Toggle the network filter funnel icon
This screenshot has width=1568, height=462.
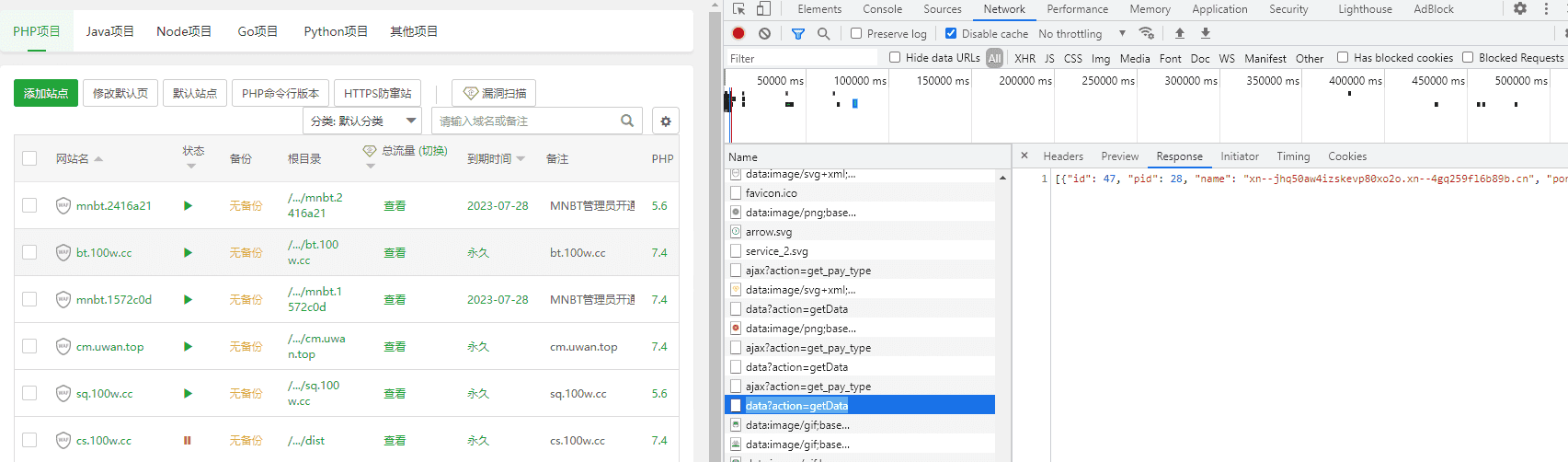[798, 33]
